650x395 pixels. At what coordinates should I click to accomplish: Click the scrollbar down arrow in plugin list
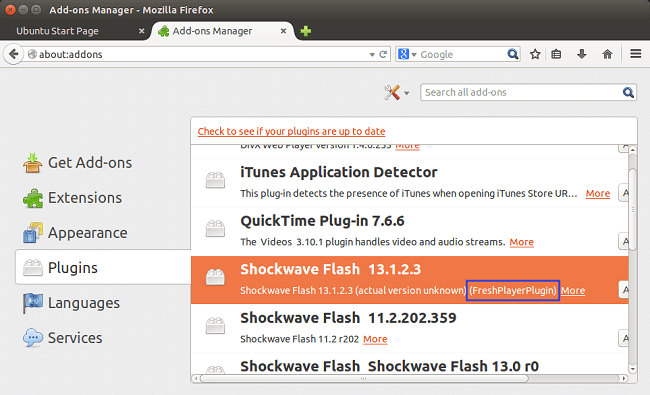click(633, 368)
